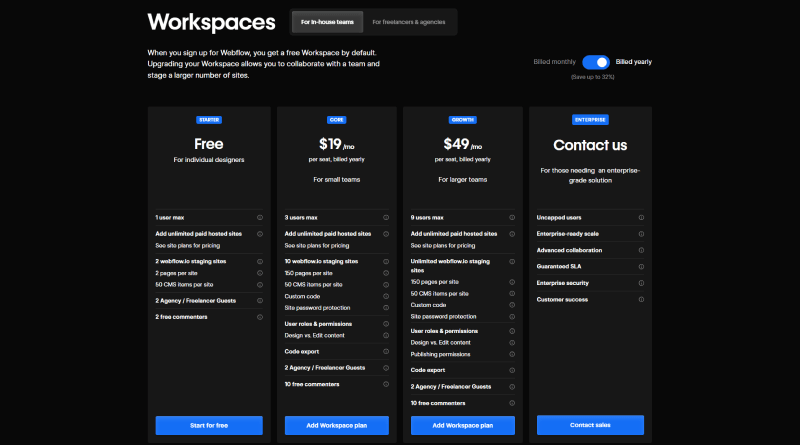Open info icon for Growth unlimited paid hosted sites

point(512,234)
